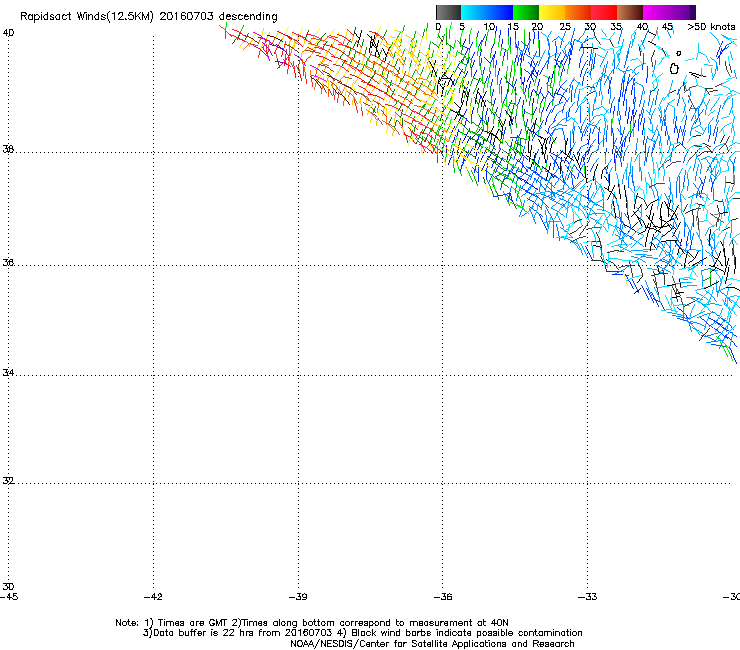Click the note line 'Times are GMT'
The image size is (740, 650).
point(193,623)
